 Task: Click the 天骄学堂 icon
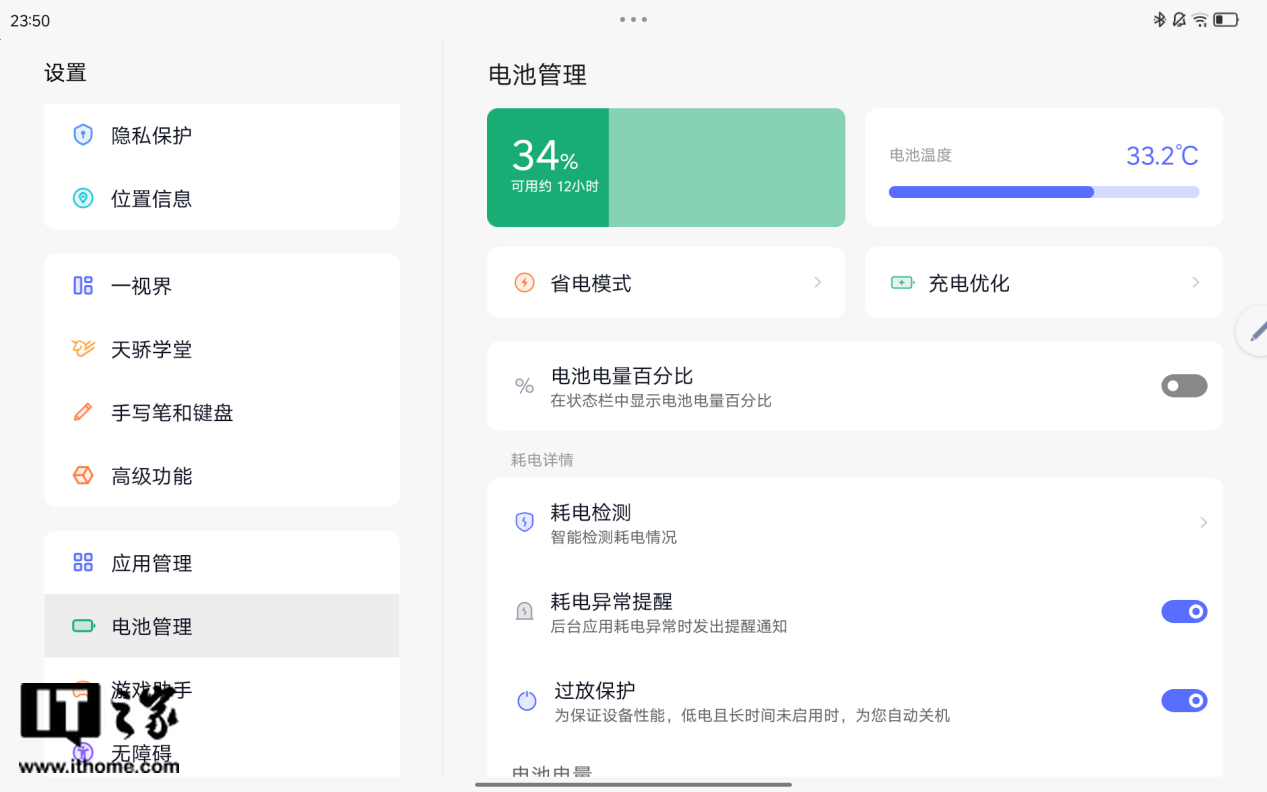83,349
